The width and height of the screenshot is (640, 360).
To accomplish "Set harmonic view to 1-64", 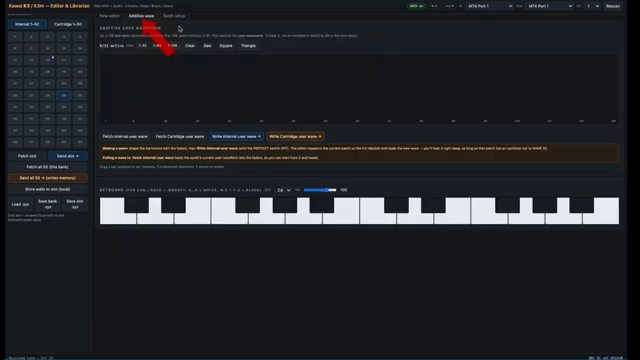I will coord(157,46).
